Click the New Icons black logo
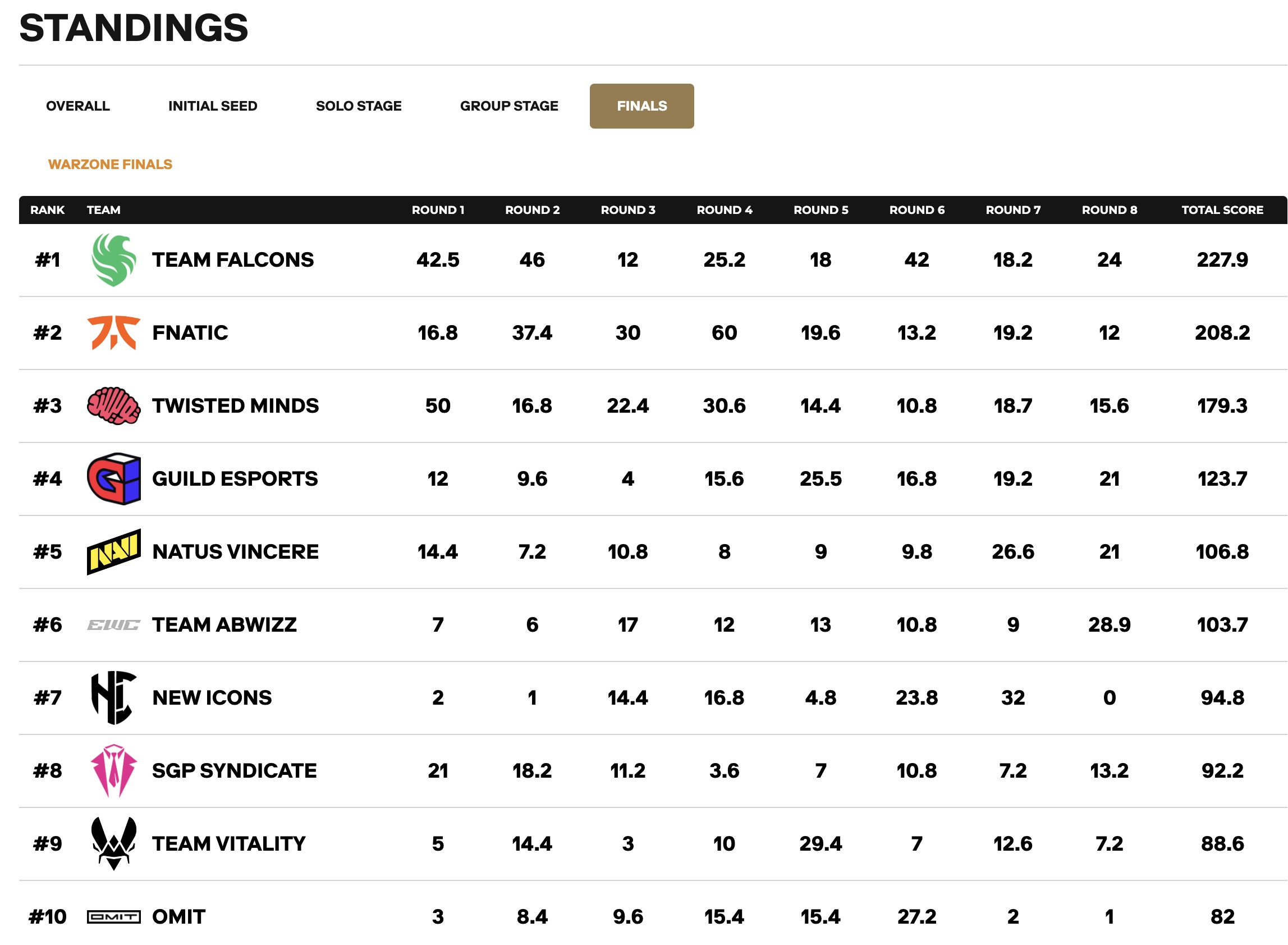This screenshot has height=945, width=1288. (x=114, y=698)
